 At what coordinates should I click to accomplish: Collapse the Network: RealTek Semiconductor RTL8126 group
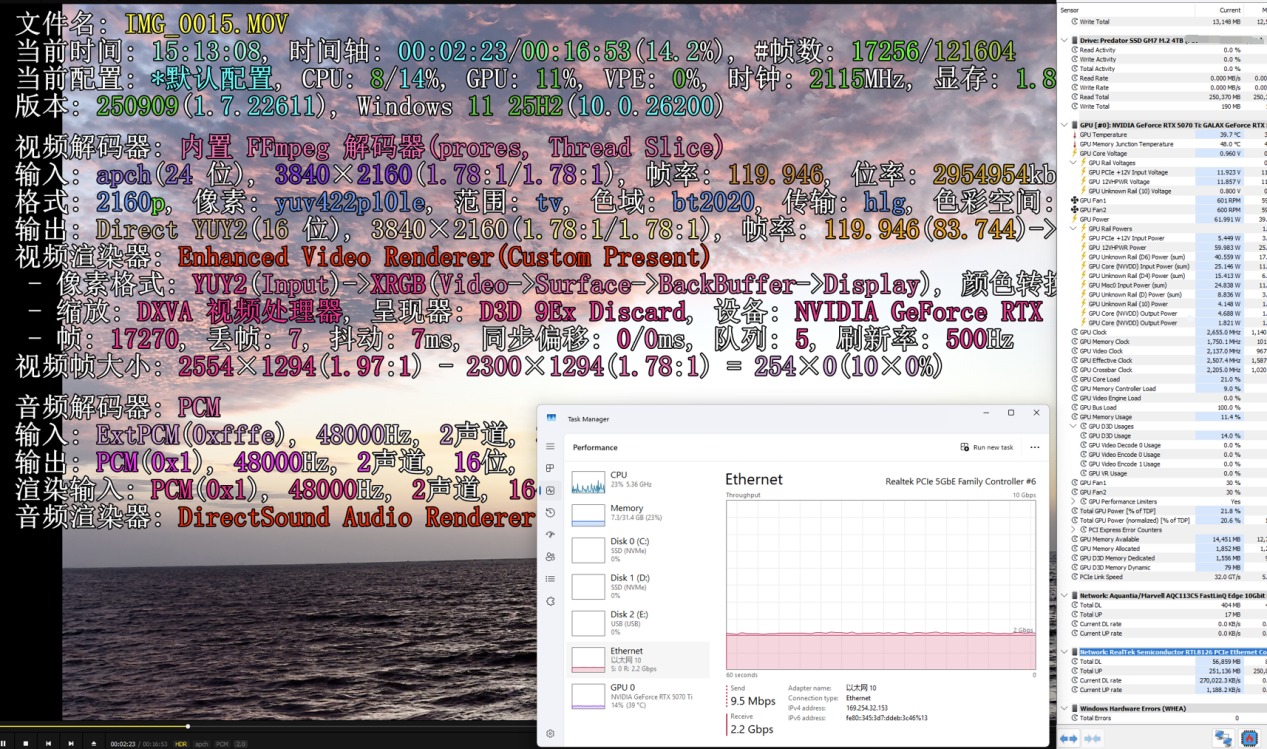click(x=1065, y=651)
